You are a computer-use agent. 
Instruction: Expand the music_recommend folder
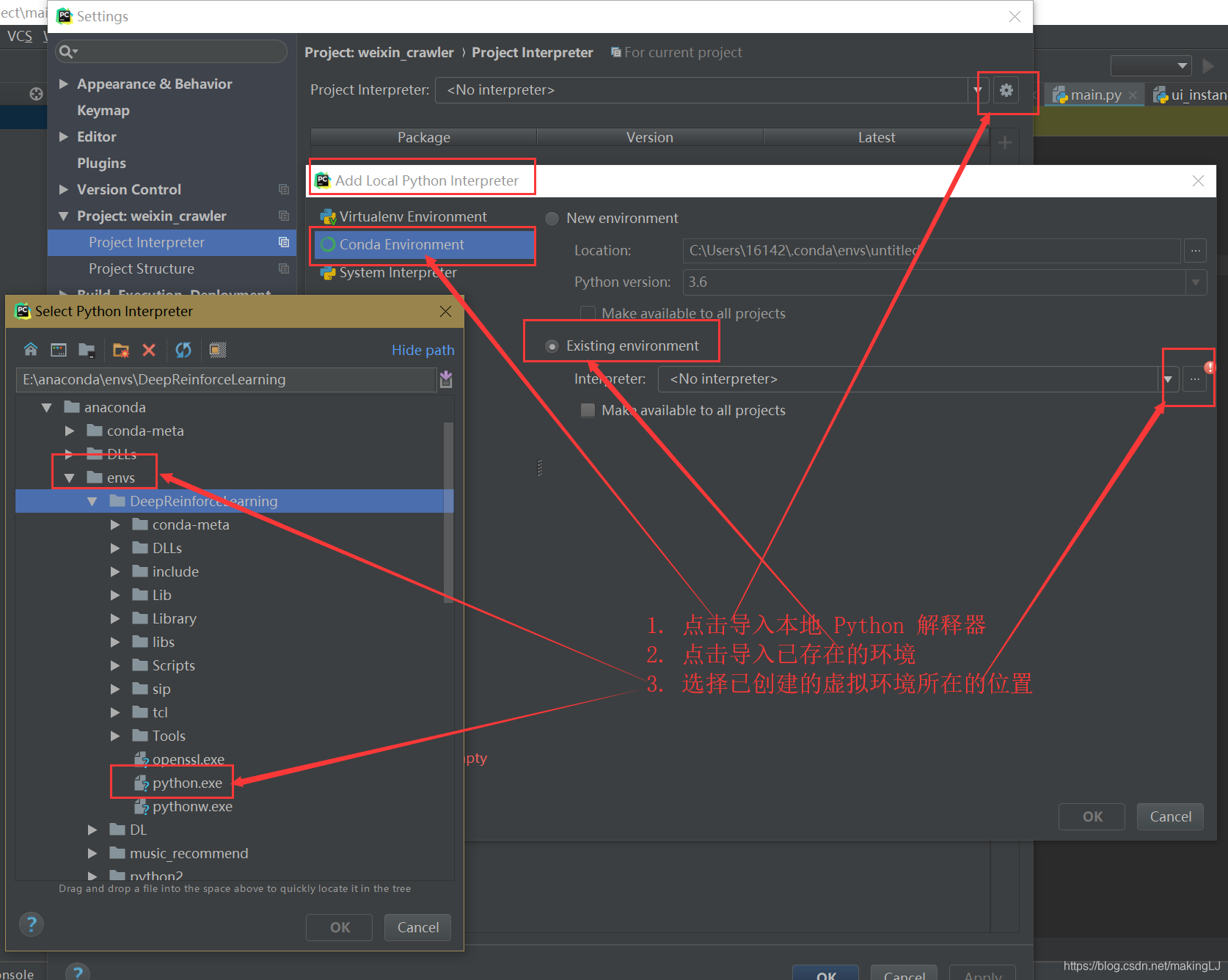[x=92, y=853]
